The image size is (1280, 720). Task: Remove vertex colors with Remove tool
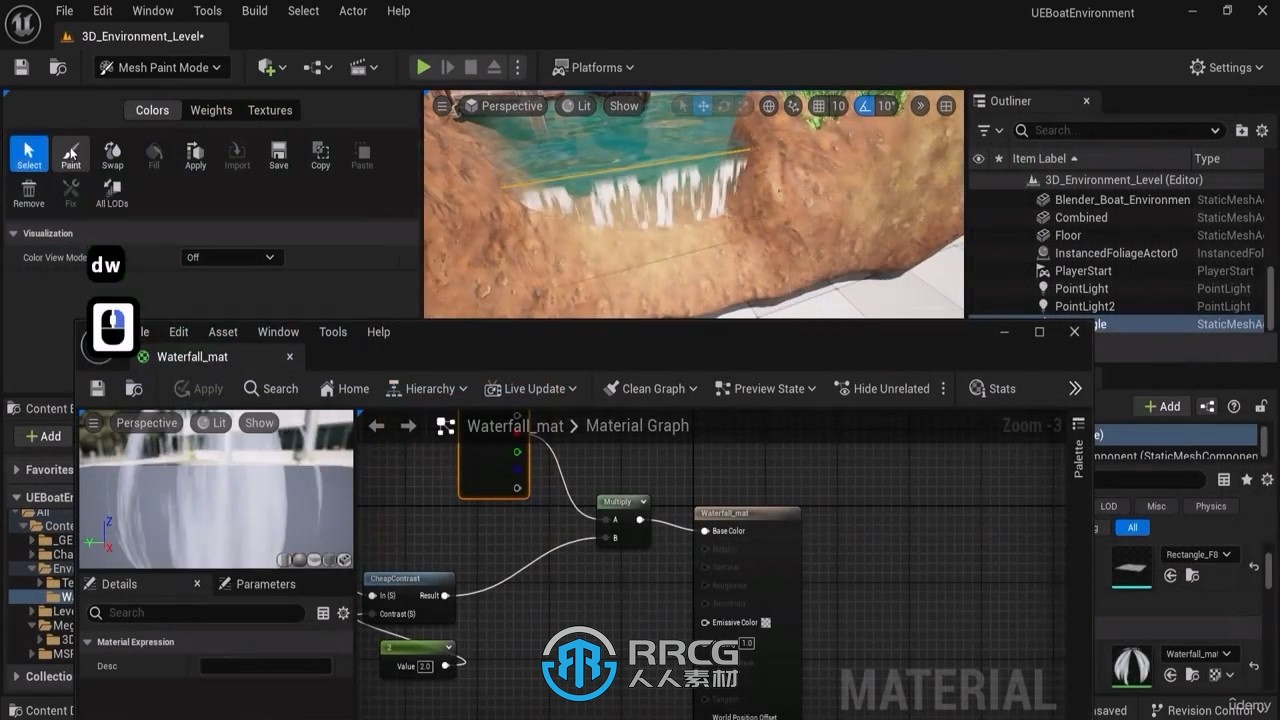29,193
